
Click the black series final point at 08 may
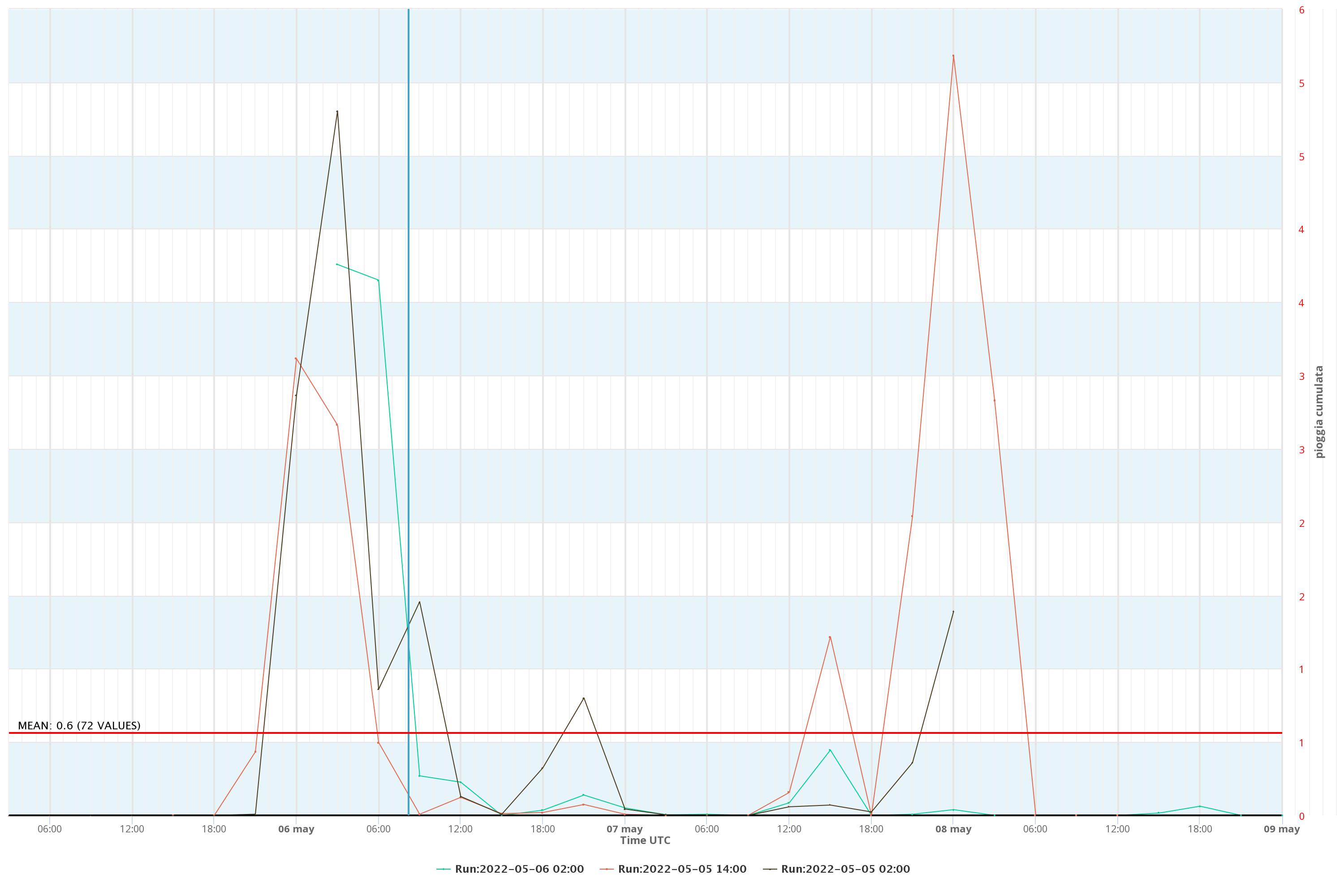pos(953,612)
